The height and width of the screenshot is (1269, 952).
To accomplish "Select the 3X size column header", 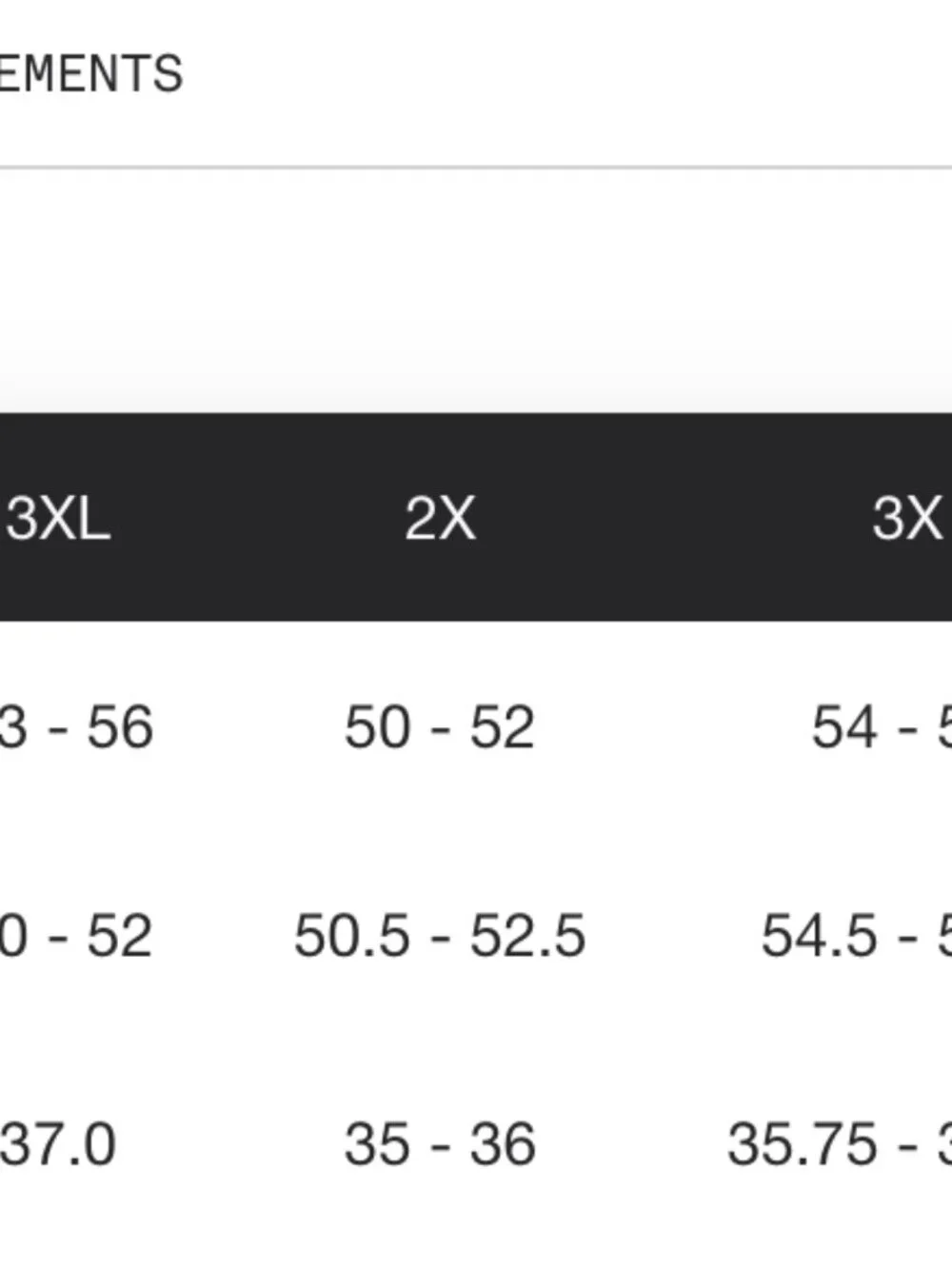I will click(x=907, y=519).
